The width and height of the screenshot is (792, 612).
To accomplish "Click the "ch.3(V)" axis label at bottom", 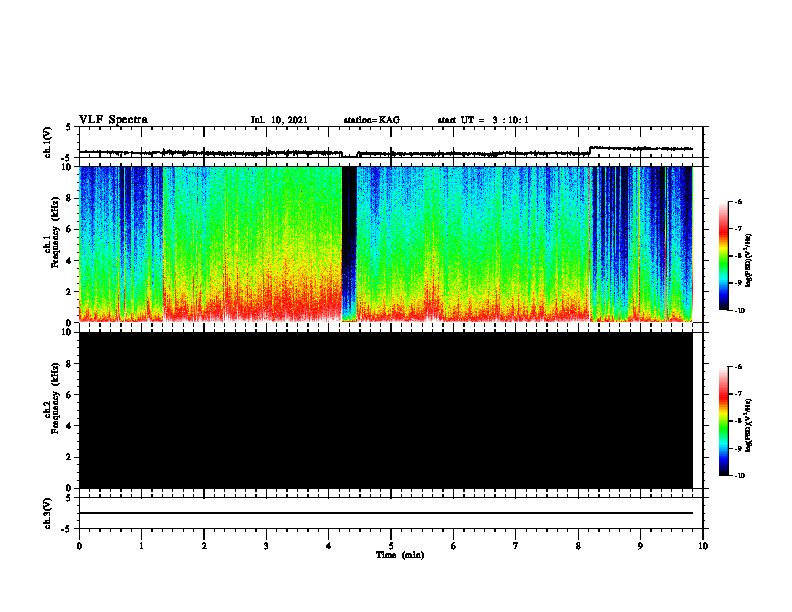I will coord(48,513).
